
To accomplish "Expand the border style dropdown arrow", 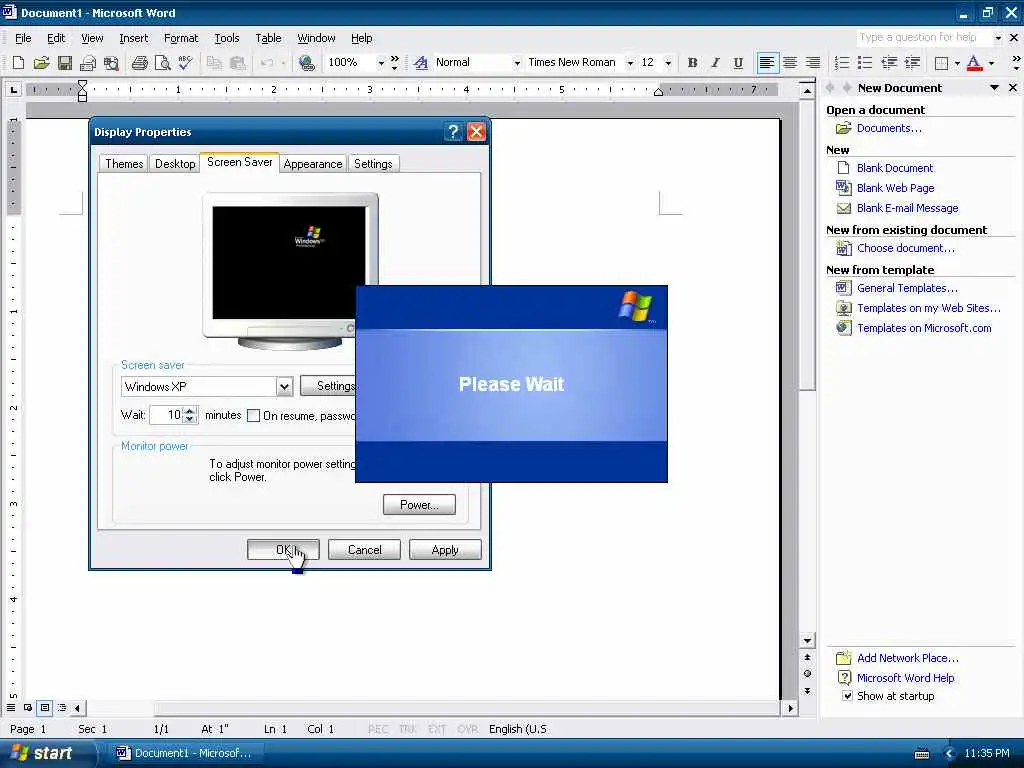I will coord(957,63).
